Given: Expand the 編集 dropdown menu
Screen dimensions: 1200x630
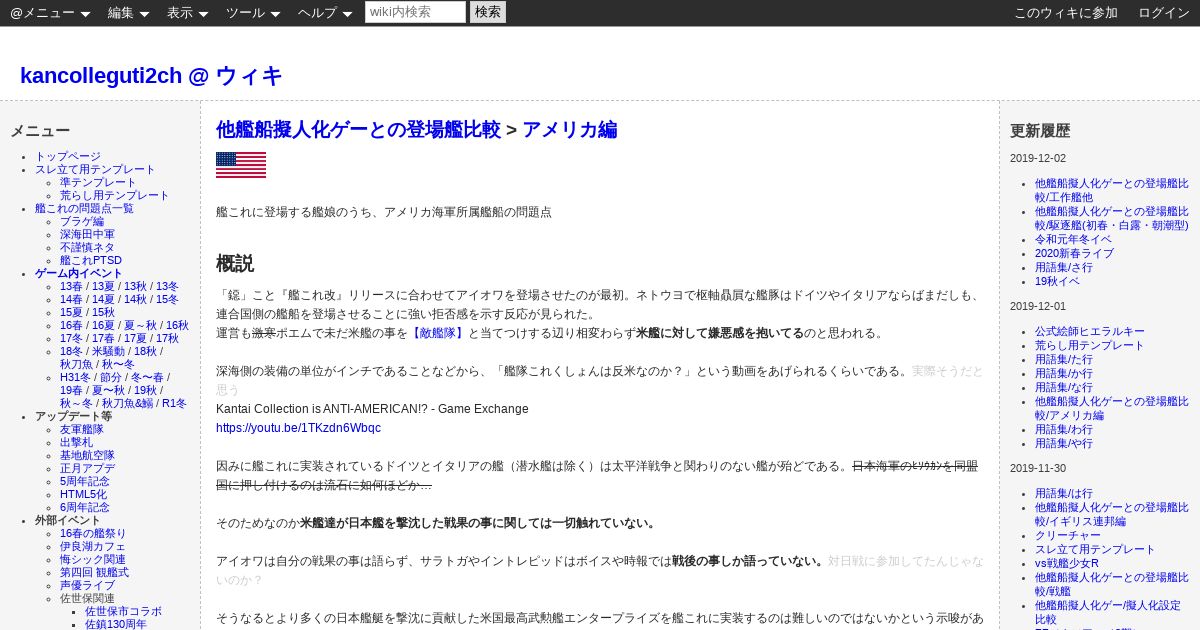Looking at the screenshot, I should [128, 13].
